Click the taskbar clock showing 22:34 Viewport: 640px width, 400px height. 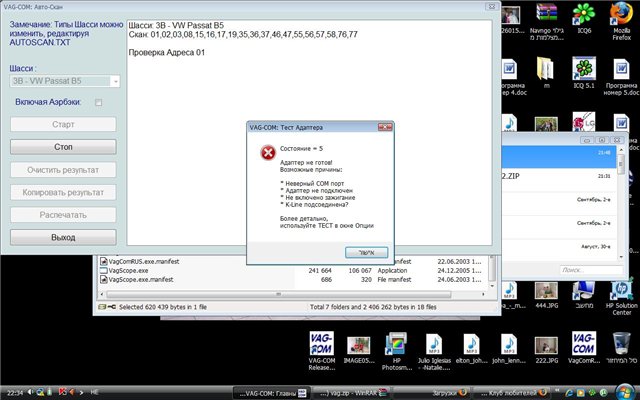pyautogui.click(x=15, y=393)
